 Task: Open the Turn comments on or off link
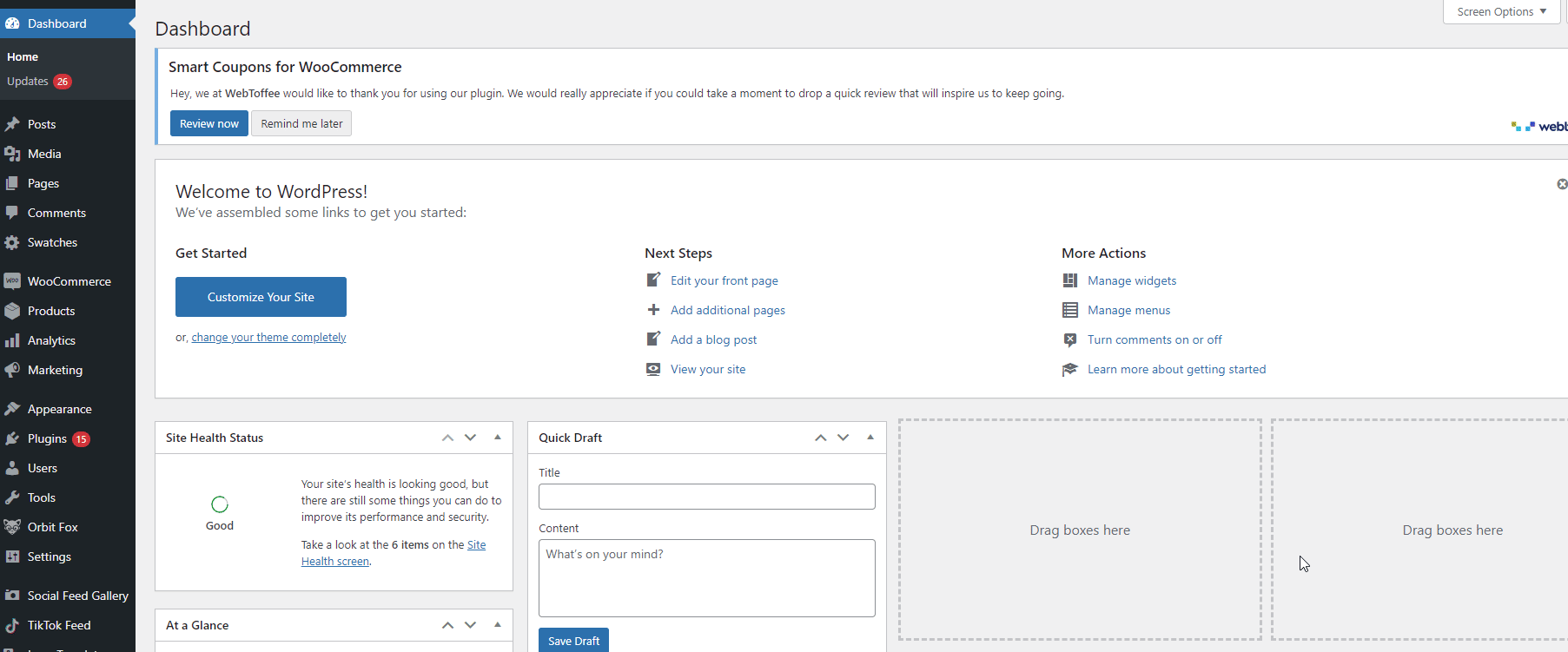(x=1154, y=339)
